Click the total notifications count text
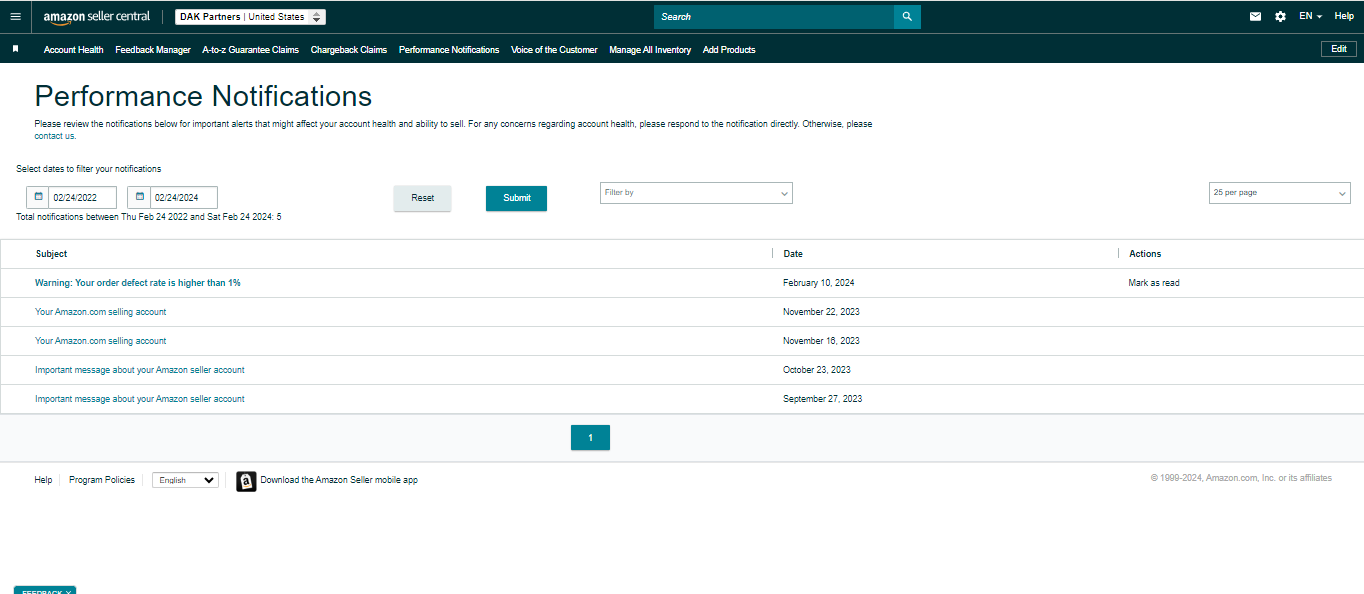This screenshot has width=1364, height=594. click(149, 217)
